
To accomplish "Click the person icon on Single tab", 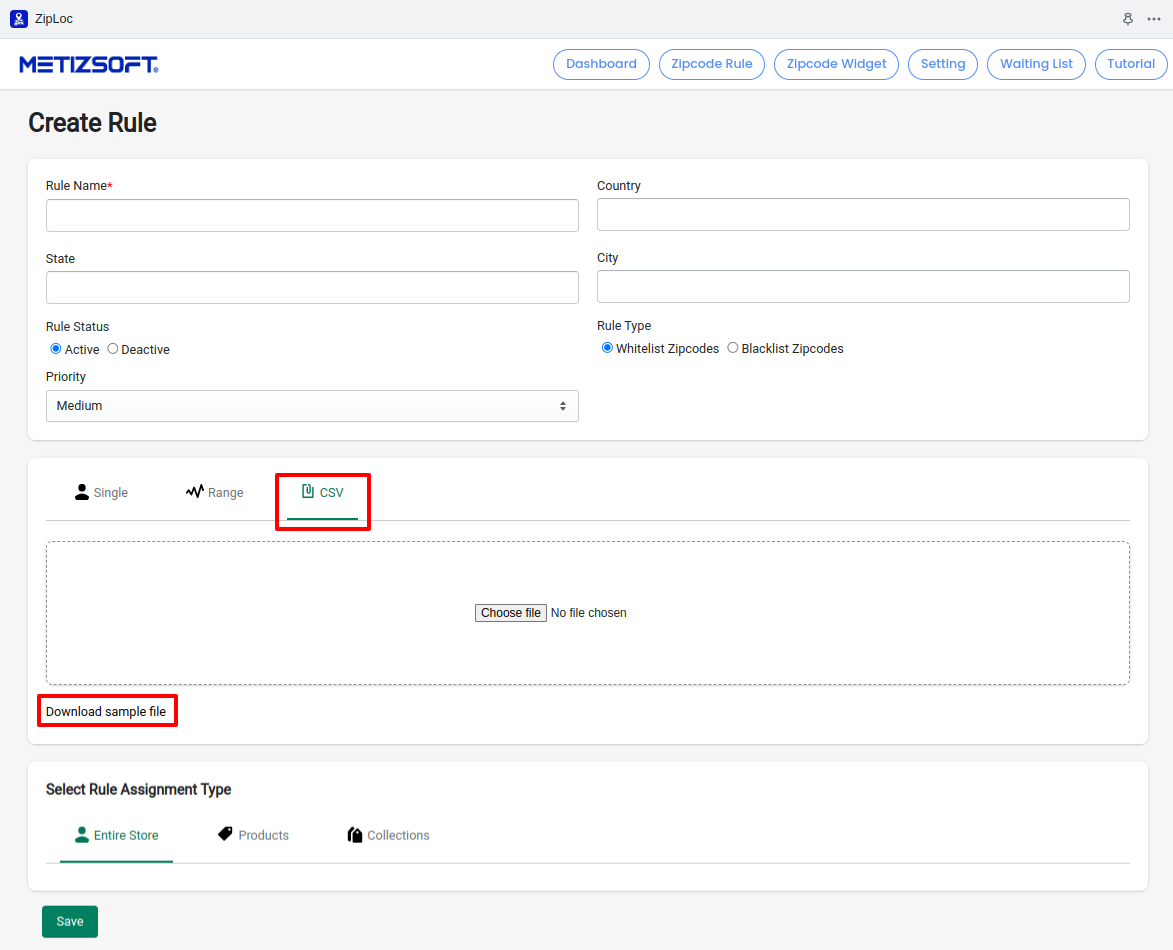I will [82, 492].
